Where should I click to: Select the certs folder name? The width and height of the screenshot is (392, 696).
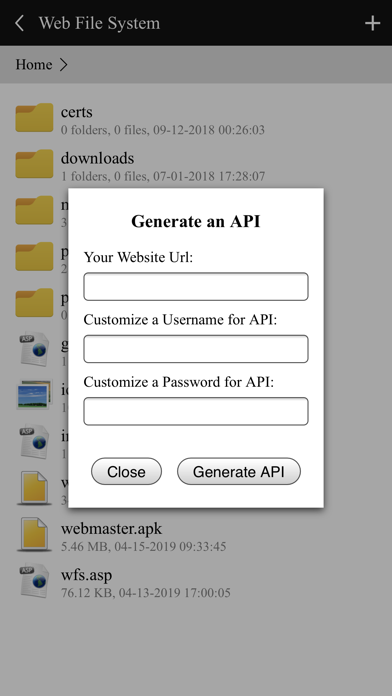pos(77,112)
